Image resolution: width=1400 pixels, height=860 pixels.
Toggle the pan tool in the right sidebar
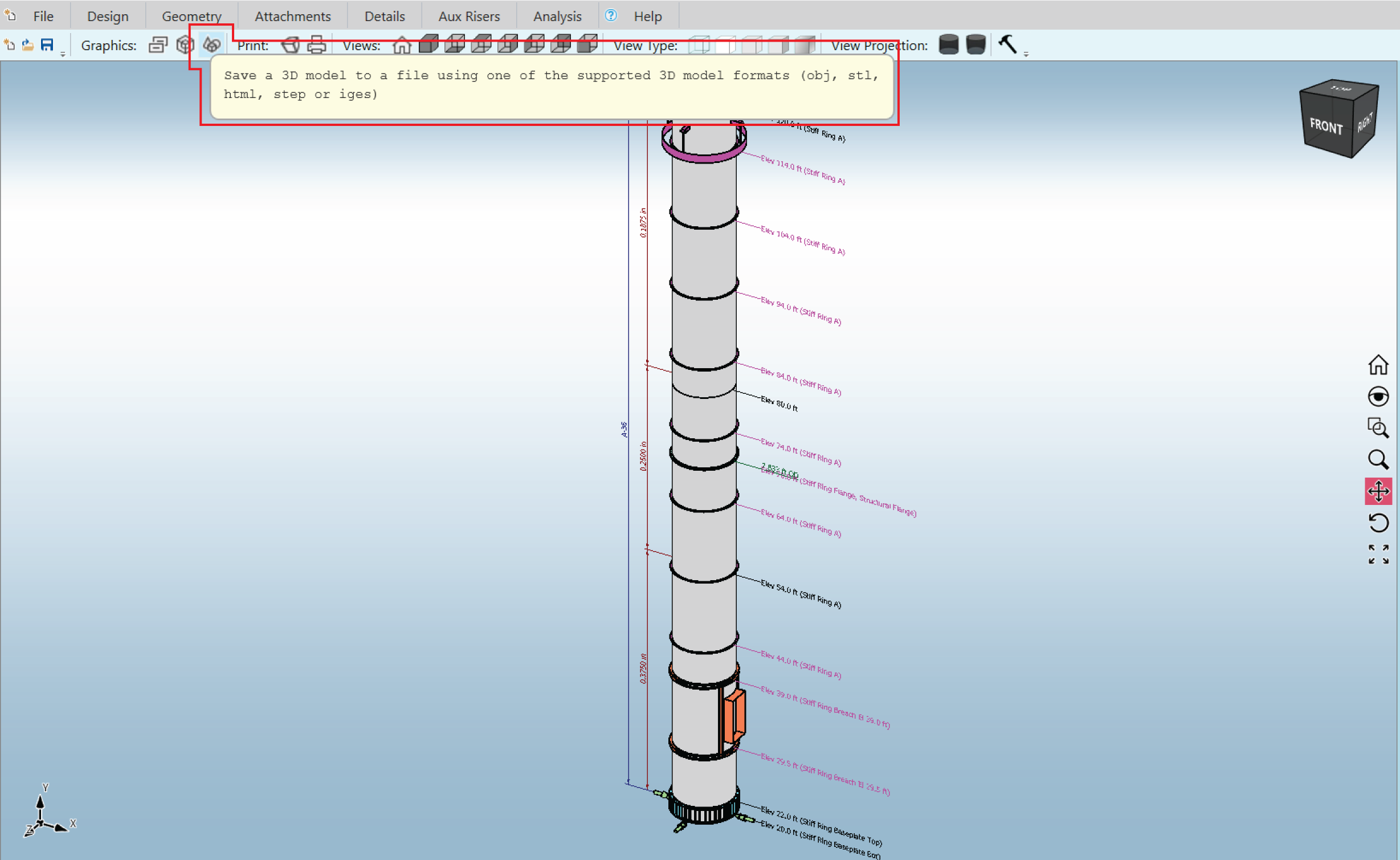tap(1378, 491)
